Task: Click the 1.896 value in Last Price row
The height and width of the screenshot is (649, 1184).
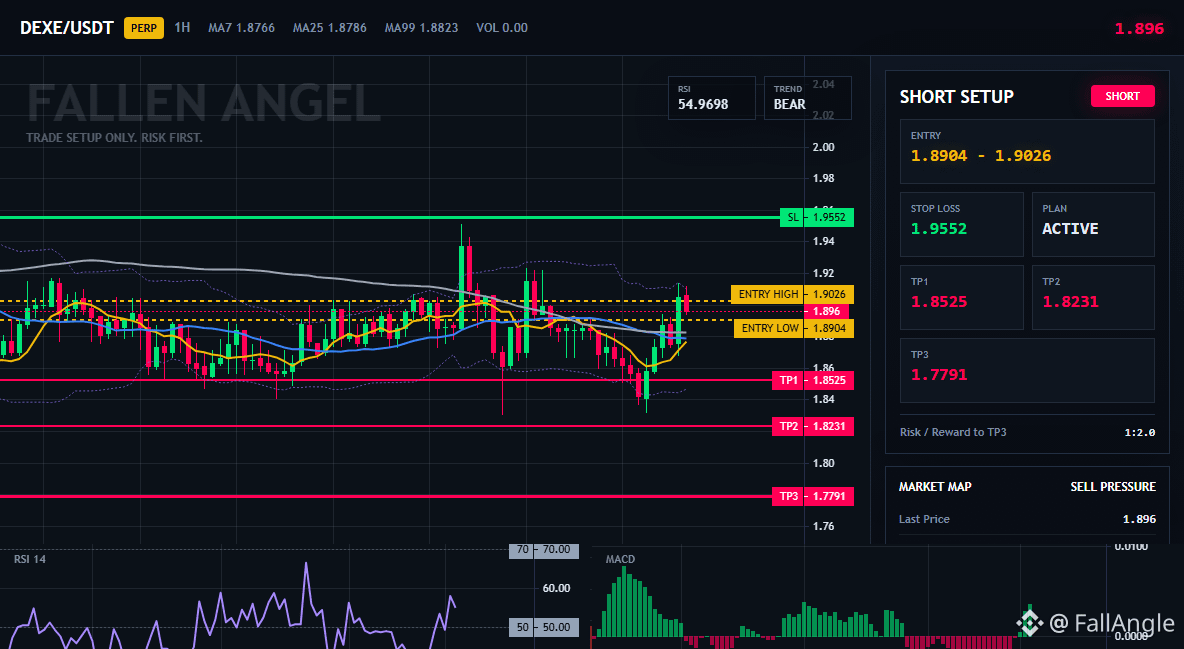Action: coord(1139,519)
